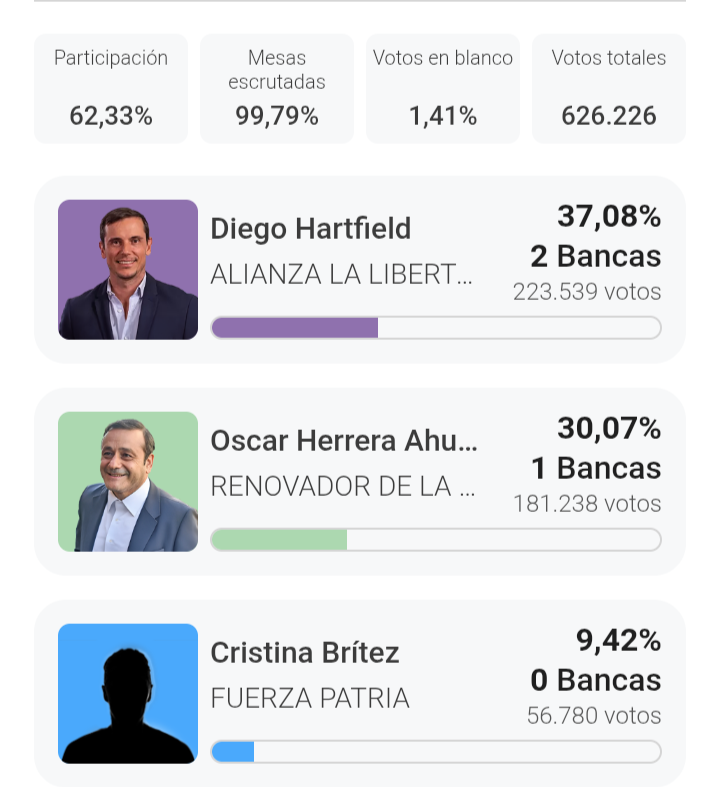This screenshot has height=787, width=720.
Task: Select the Votos totales stat card
Action: click(609, 88)
